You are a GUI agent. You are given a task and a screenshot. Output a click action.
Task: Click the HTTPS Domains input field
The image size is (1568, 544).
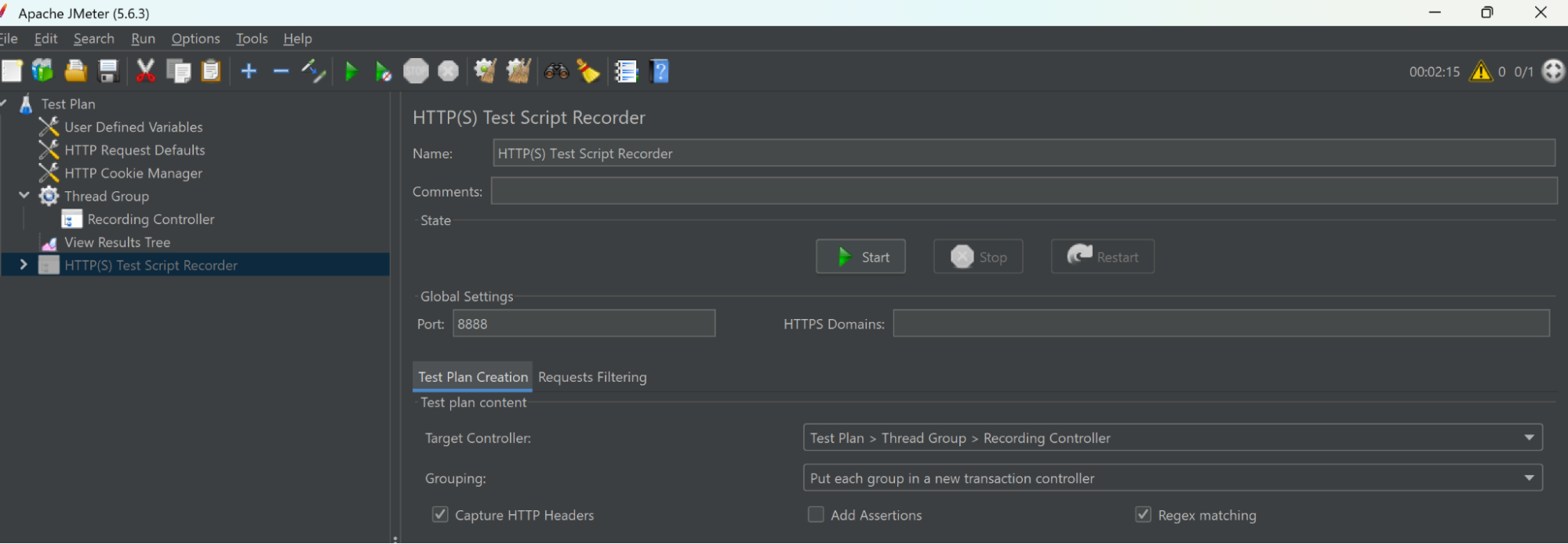1221,323
